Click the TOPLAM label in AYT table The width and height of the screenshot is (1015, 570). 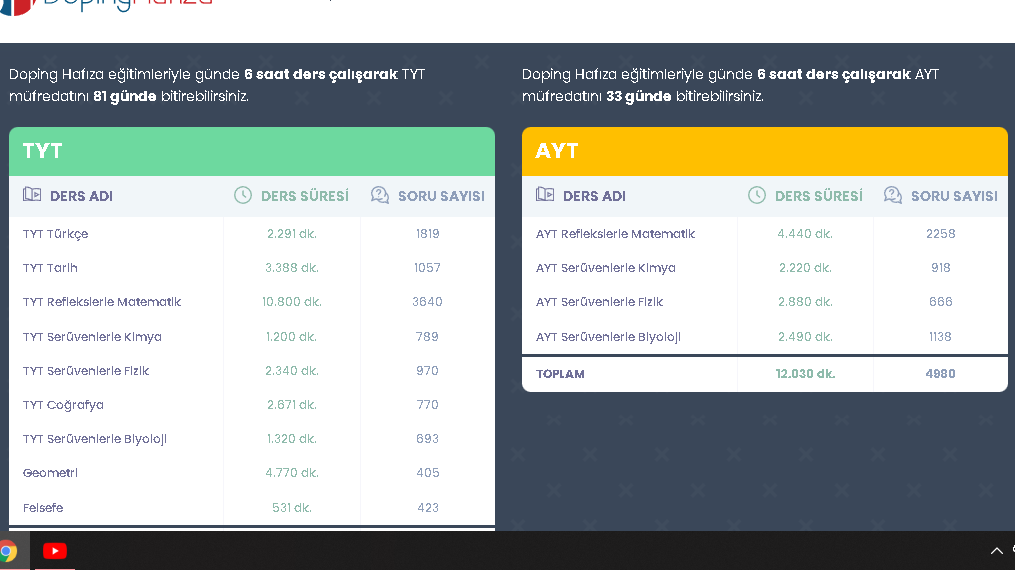click(x=560, y=374)
